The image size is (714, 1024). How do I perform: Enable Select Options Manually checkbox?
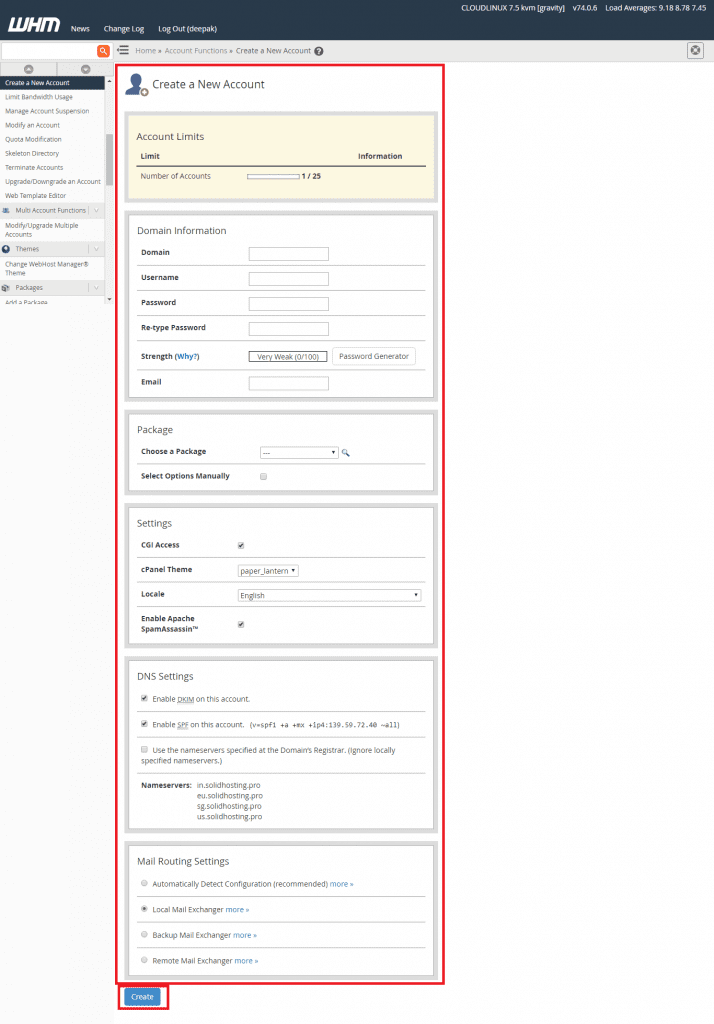click(263, 477)
